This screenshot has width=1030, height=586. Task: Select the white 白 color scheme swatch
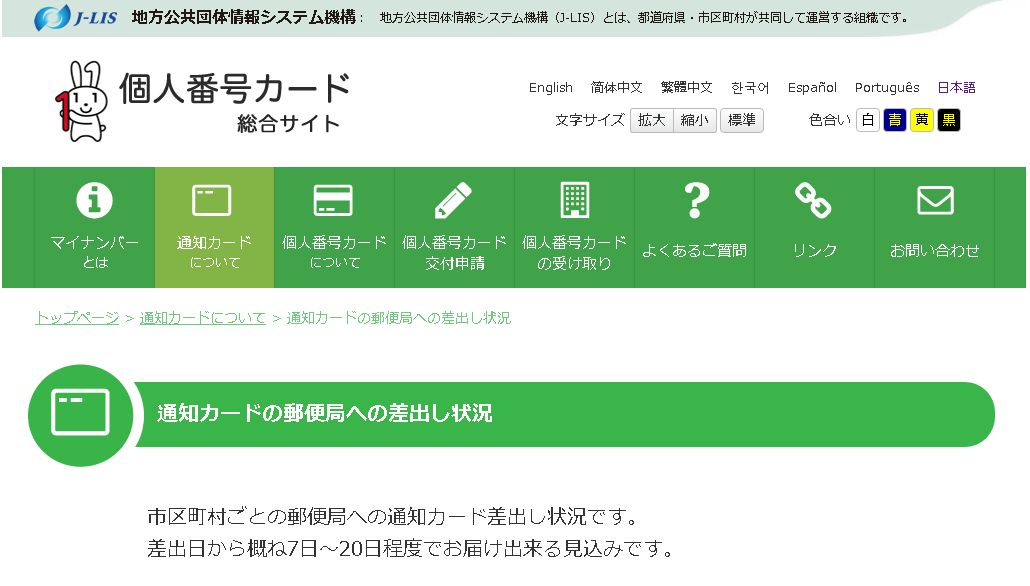click(x=868, y=120)
